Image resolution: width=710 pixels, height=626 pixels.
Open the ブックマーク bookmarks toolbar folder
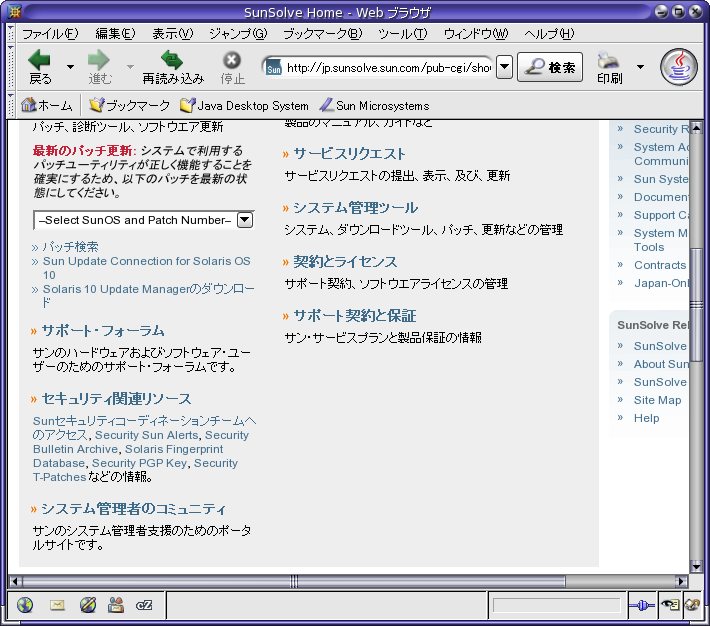129,105
